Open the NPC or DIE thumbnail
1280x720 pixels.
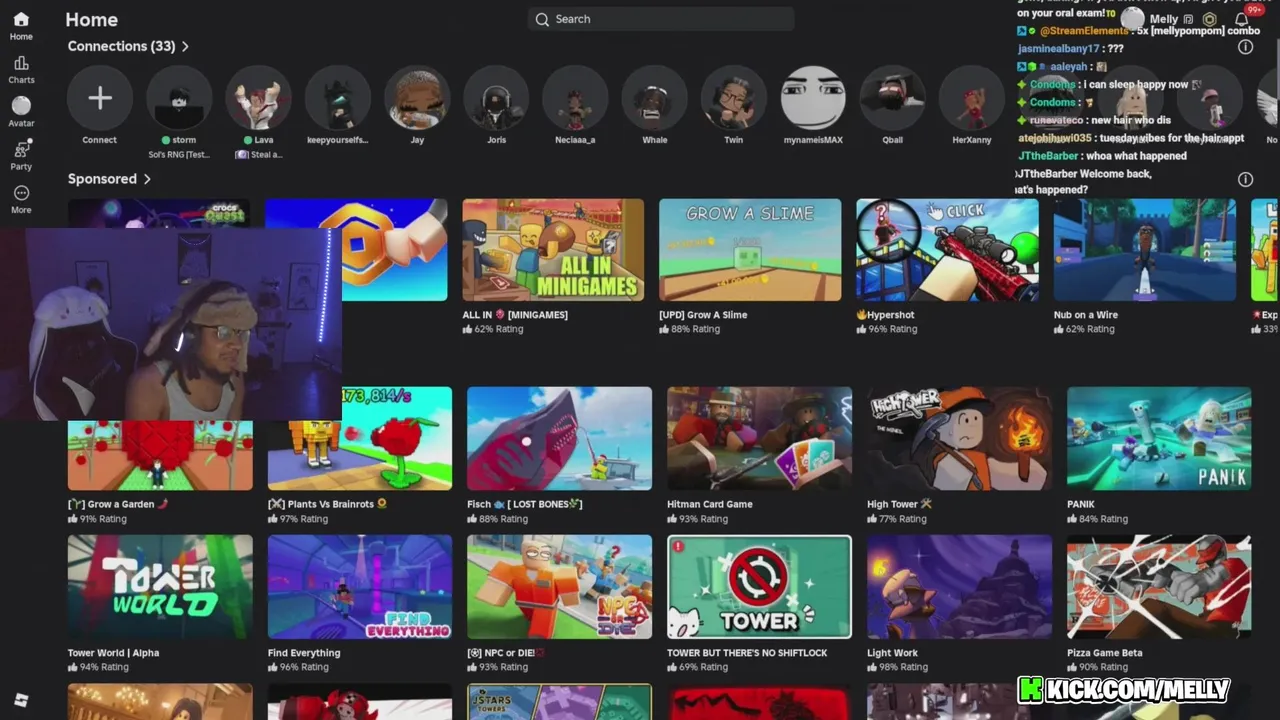[x=559, y=586]
